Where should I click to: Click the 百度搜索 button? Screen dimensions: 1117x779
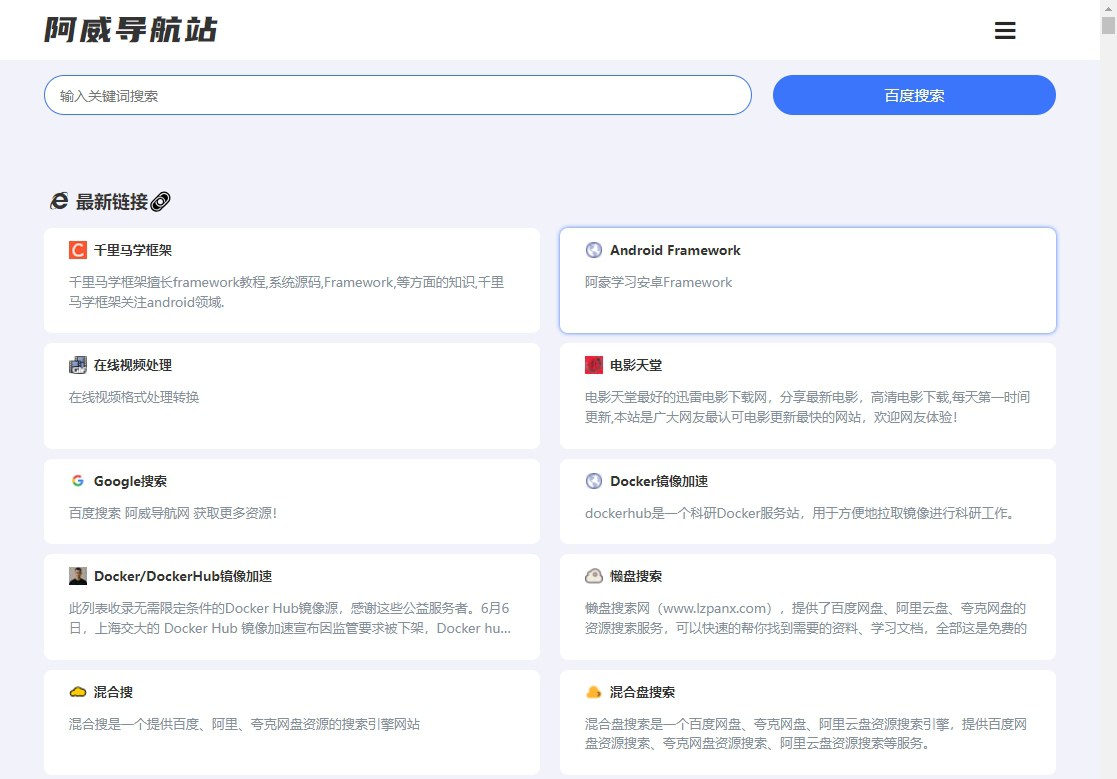pyautogui.click(x=914, y=95)
